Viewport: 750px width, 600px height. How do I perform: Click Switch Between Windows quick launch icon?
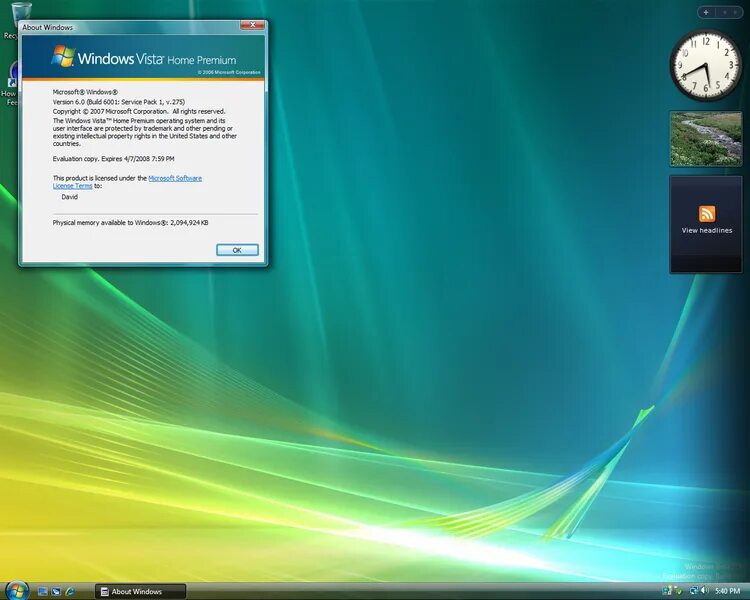pos(56,591)
